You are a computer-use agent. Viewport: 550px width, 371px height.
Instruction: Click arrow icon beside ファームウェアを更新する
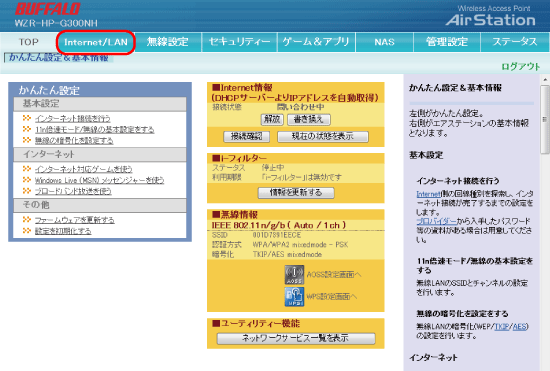[27, 220]
